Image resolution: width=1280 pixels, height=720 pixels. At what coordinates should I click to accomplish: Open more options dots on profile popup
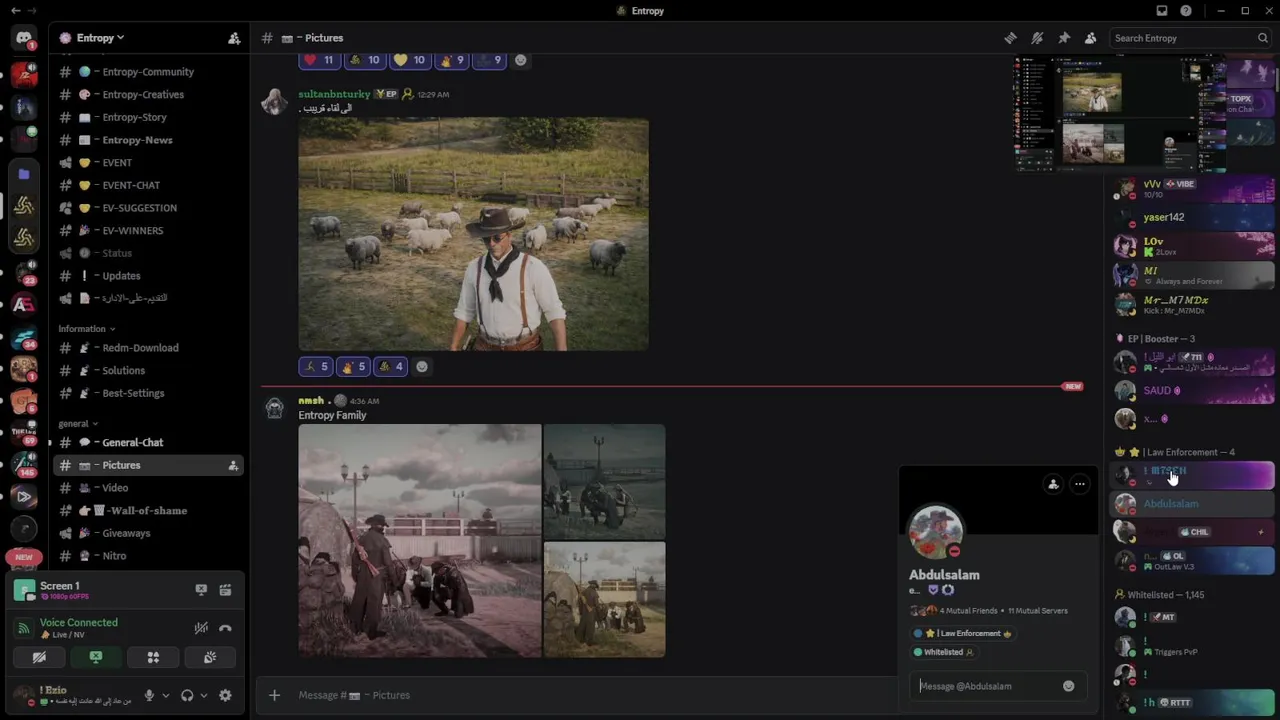(x=1079, y=484)
